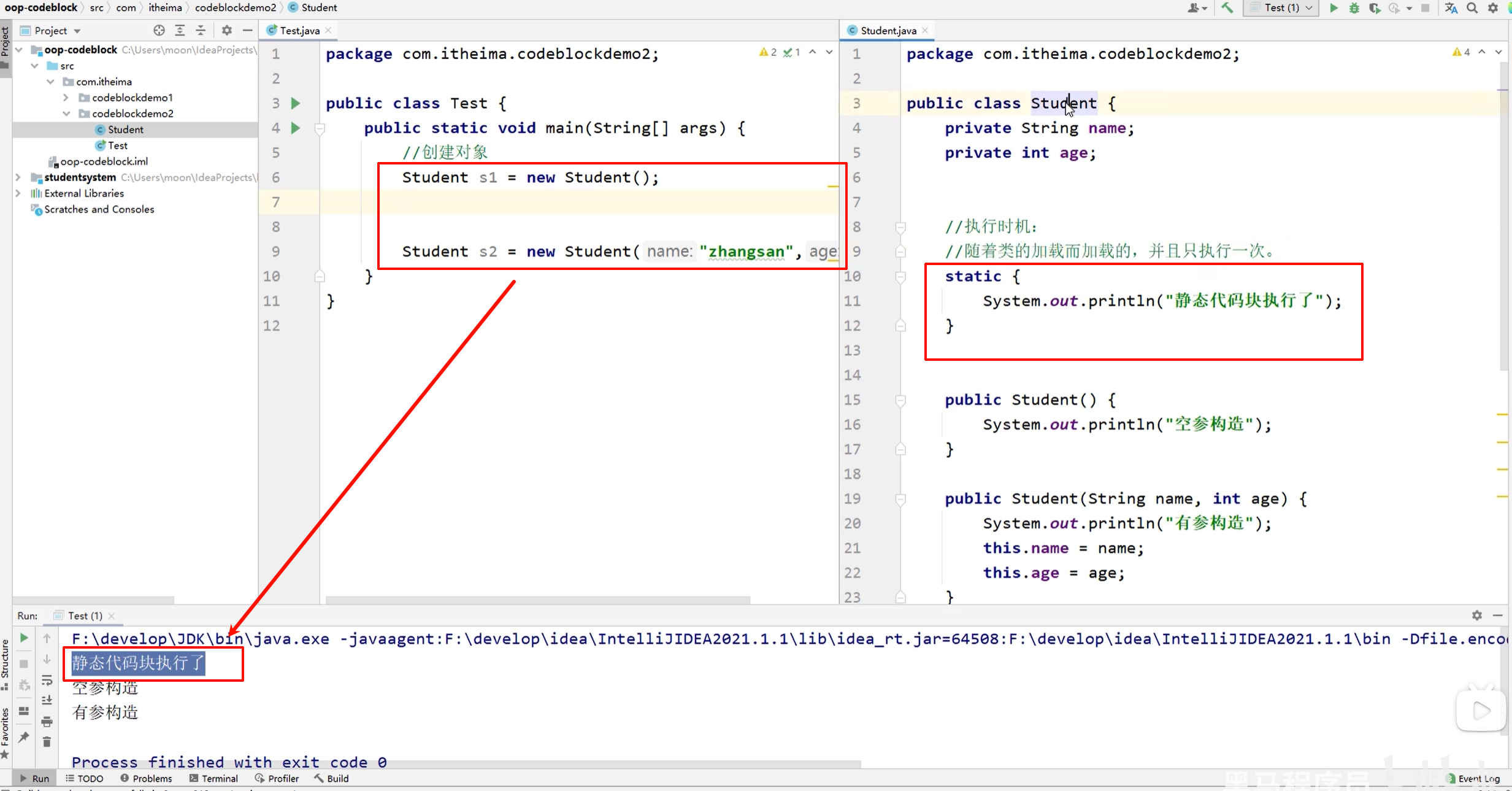Toggle pin tab in Run panel

(24, 737)
